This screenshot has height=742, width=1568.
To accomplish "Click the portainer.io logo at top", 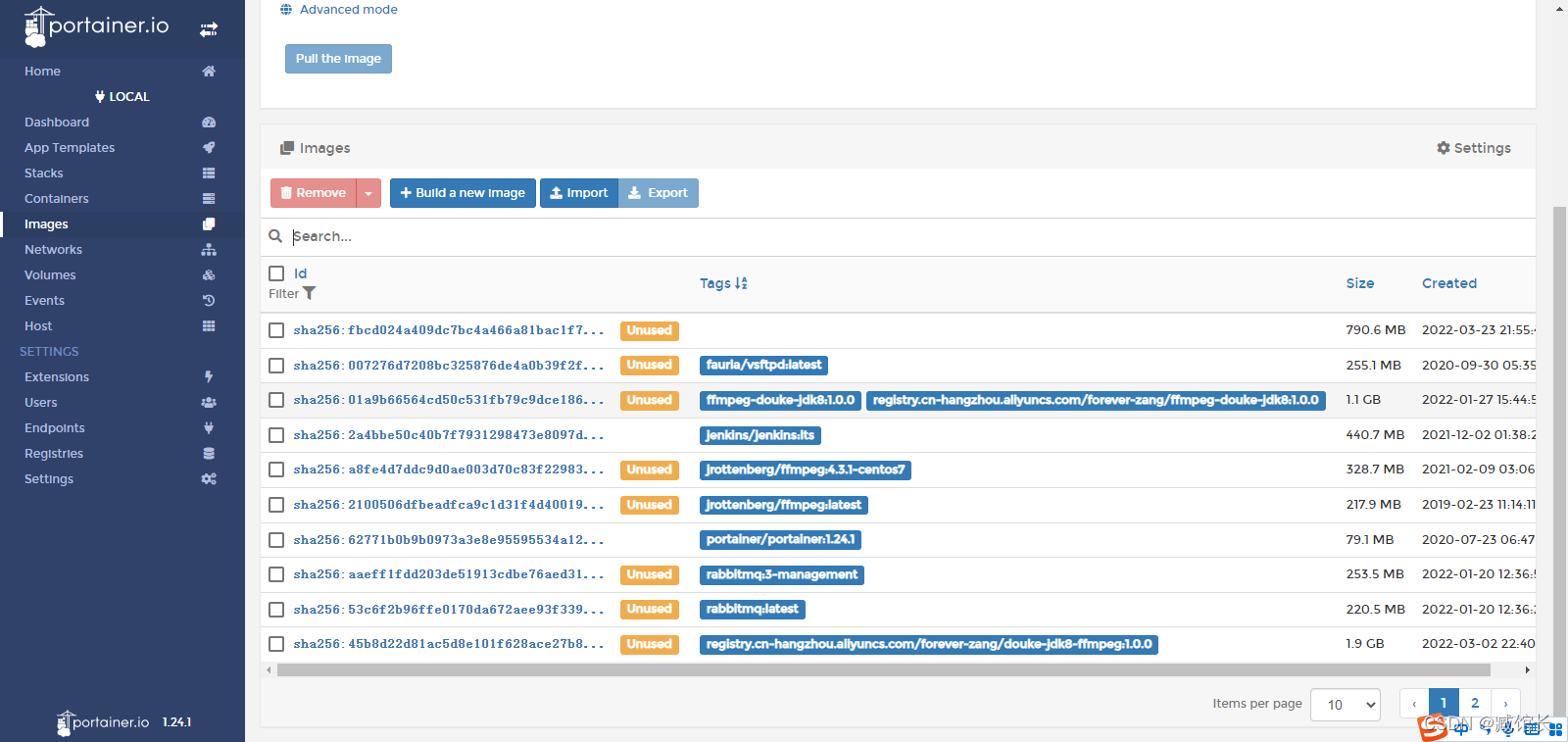I will pyautogui.click(x=97, y=27).
